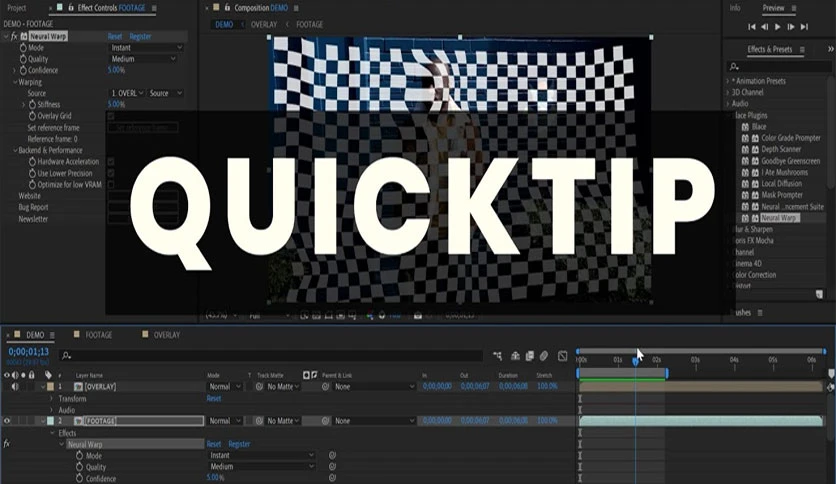Click the Effects & Presets search field
The image size is (836, 484).
779,67
